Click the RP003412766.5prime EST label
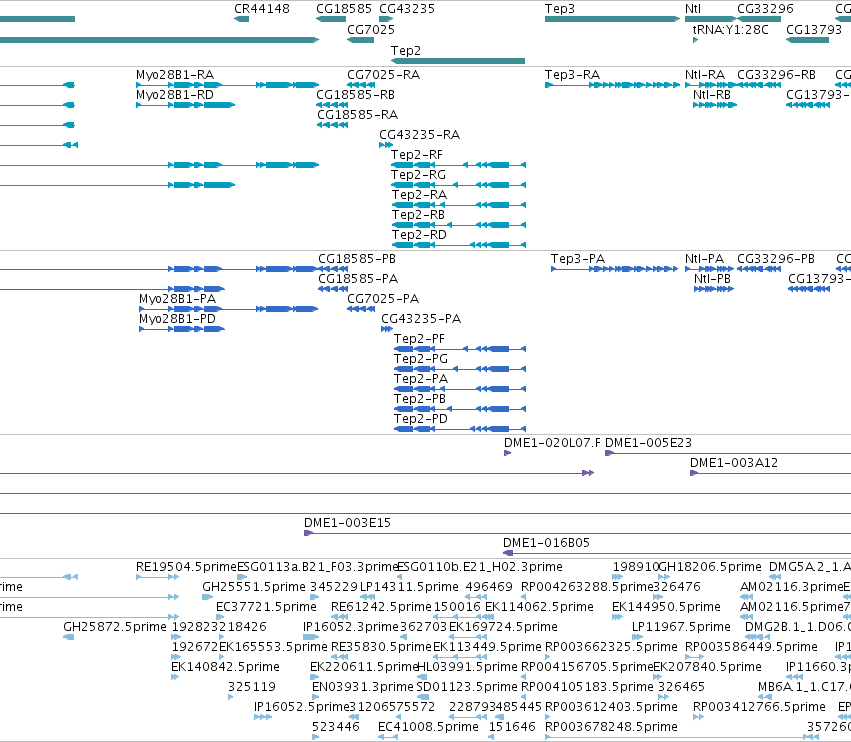The width and height of the screenshot is (851, 742). coord(759,707)
